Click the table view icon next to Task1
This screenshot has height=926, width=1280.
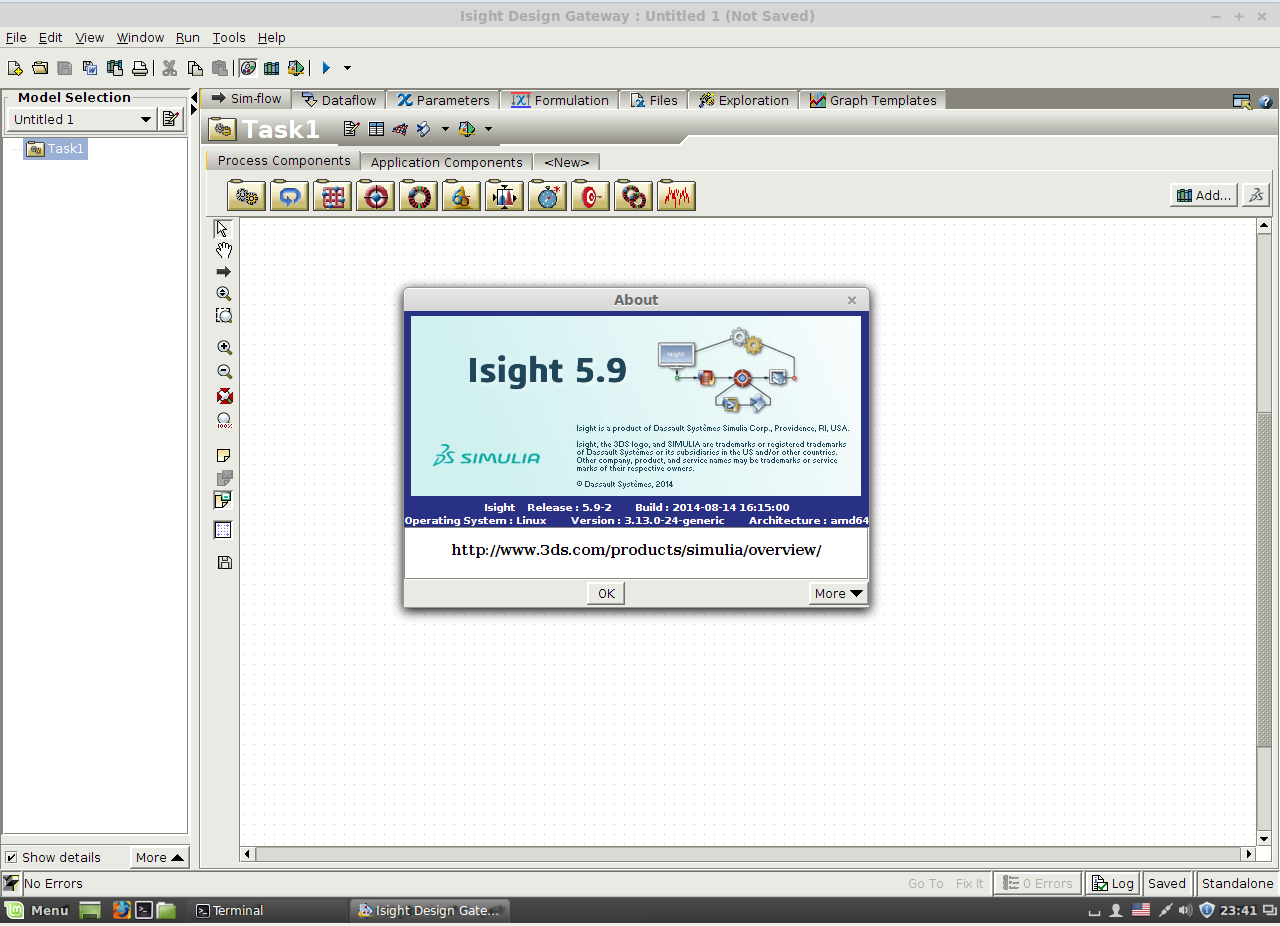point(376,129)
